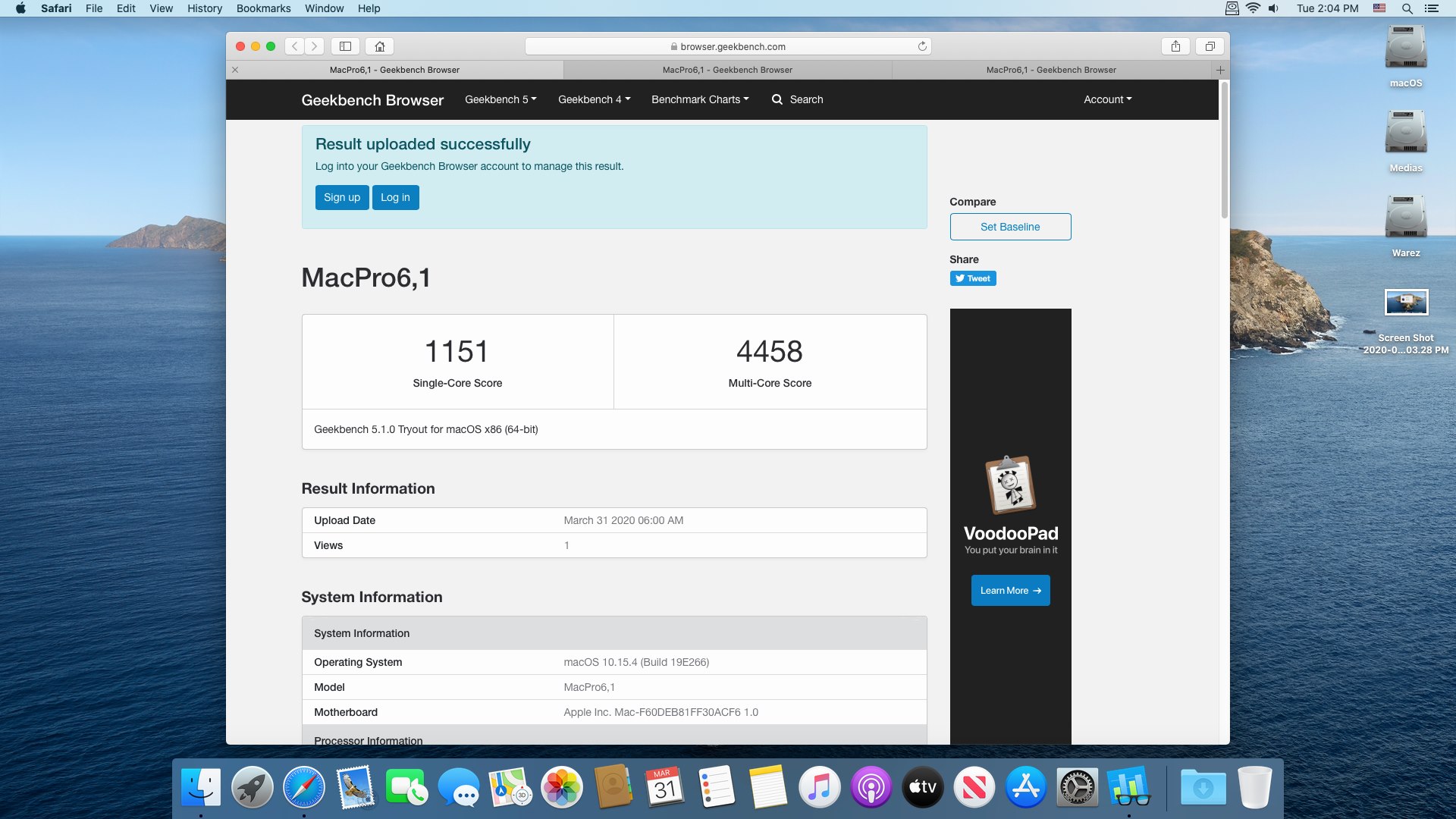Open the Safari home page icon
1456x819 pixels.
point(380,46)
